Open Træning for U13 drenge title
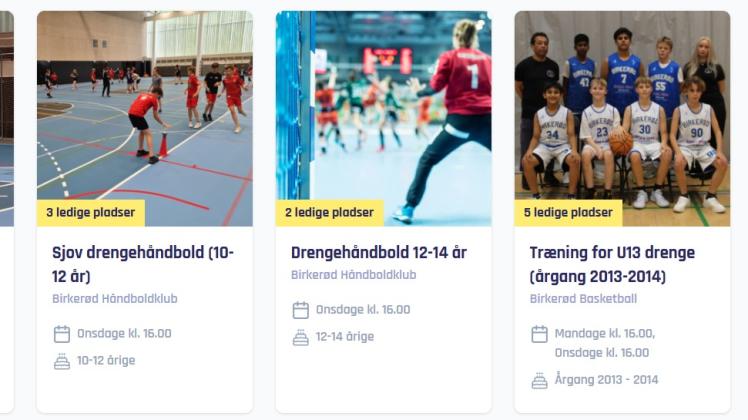The image size is (748, 420). 612,264
